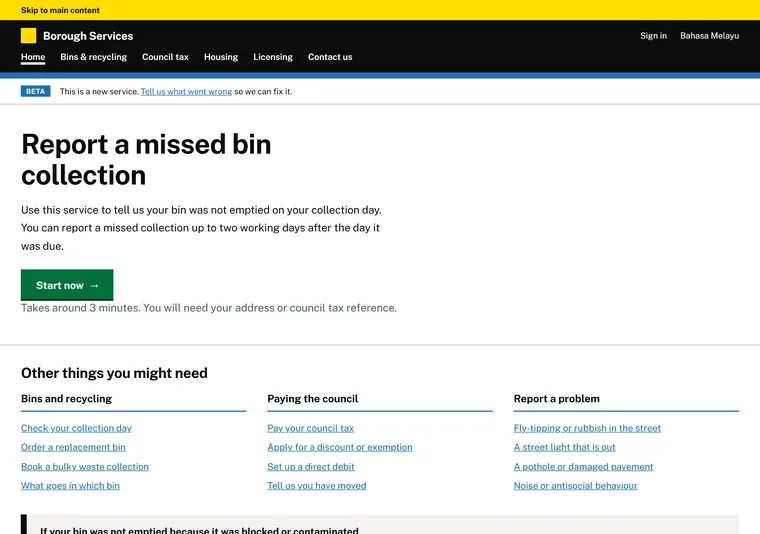Click the Other things you might need heading

(114, 373)
